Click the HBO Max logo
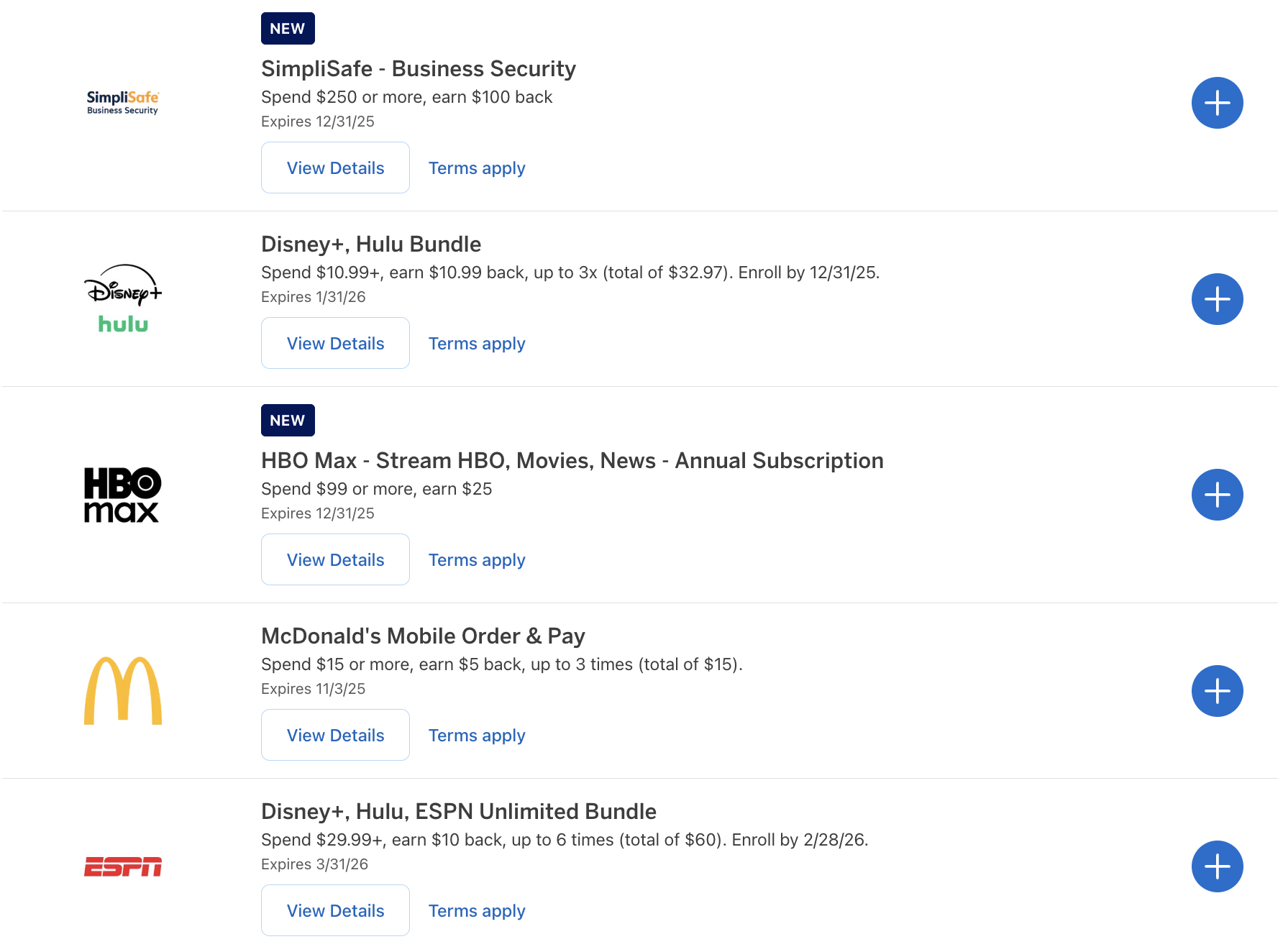Viewport: 1283px width, 952px height. [123, 495]
